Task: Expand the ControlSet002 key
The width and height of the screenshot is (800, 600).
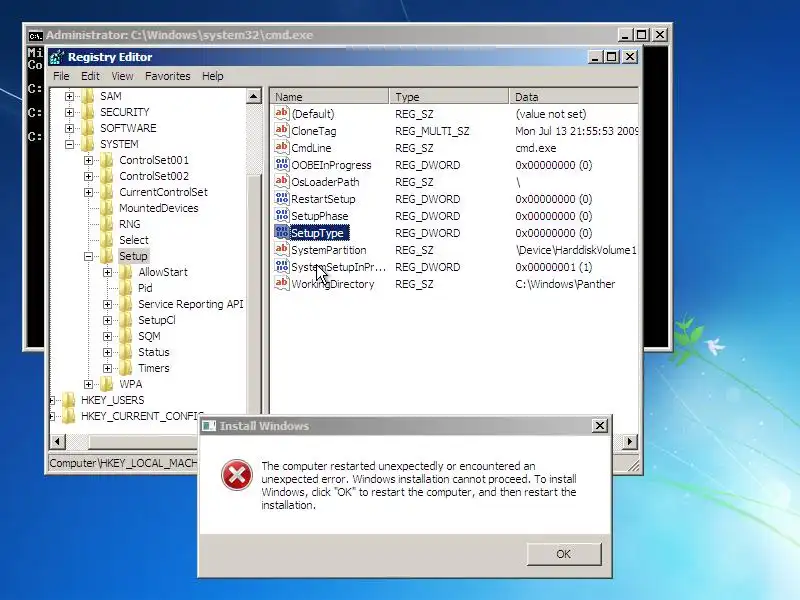Action: coord(88,176)
